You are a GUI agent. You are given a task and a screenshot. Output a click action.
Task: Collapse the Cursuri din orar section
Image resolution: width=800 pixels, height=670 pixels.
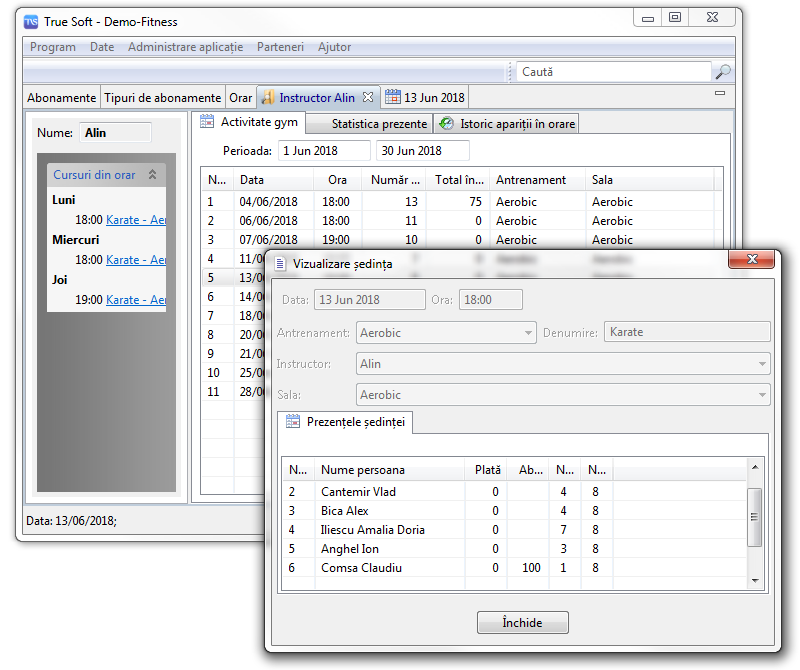[x=152, y=175]
